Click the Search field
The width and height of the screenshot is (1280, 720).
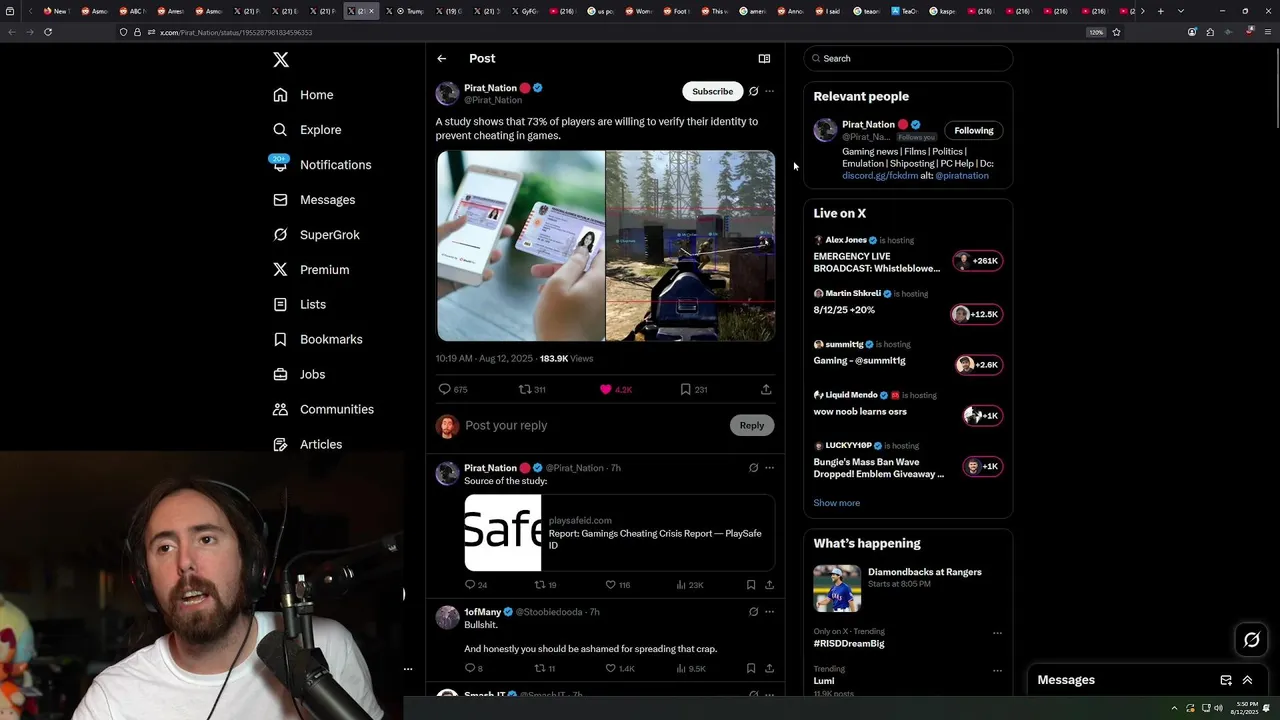(908, 58)
